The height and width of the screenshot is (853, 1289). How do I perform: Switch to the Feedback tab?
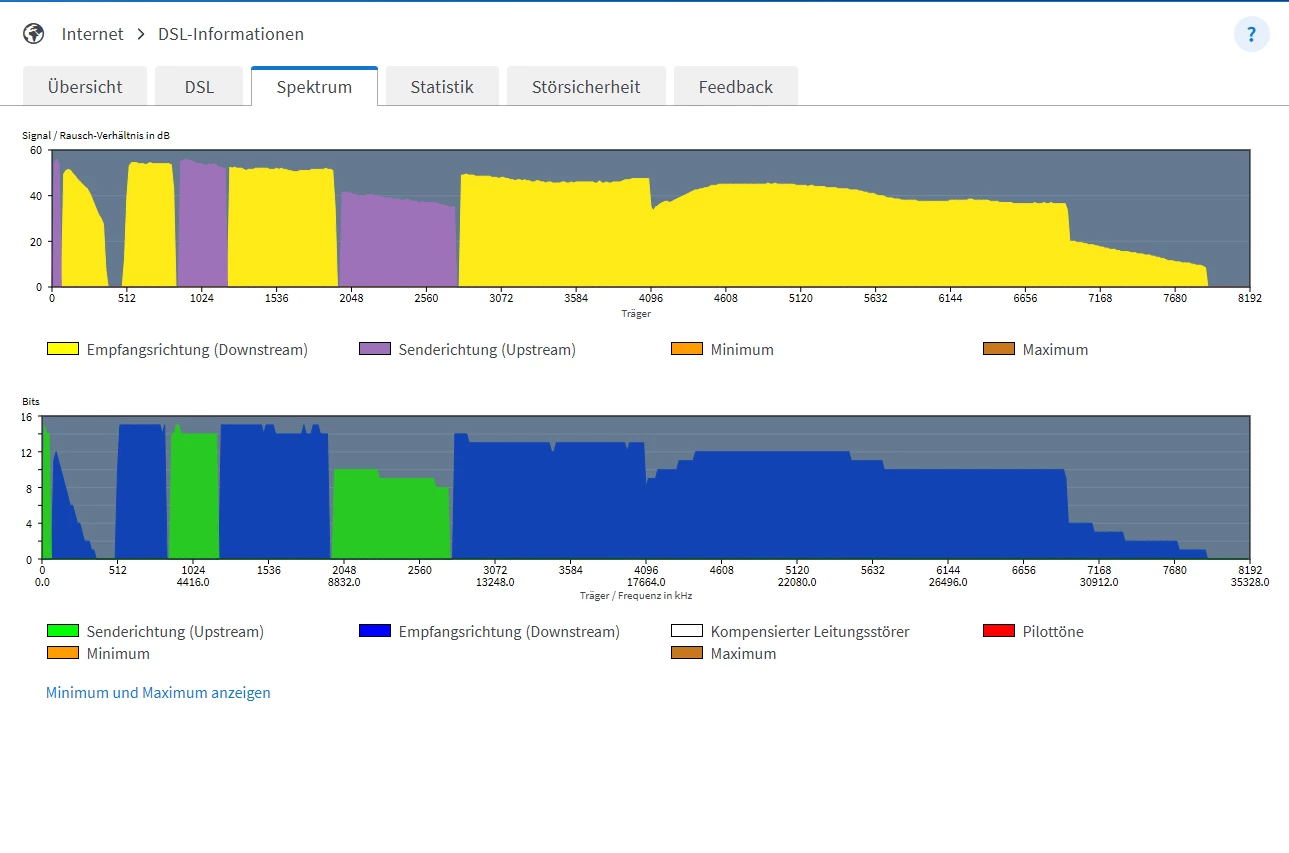[735, 87]
